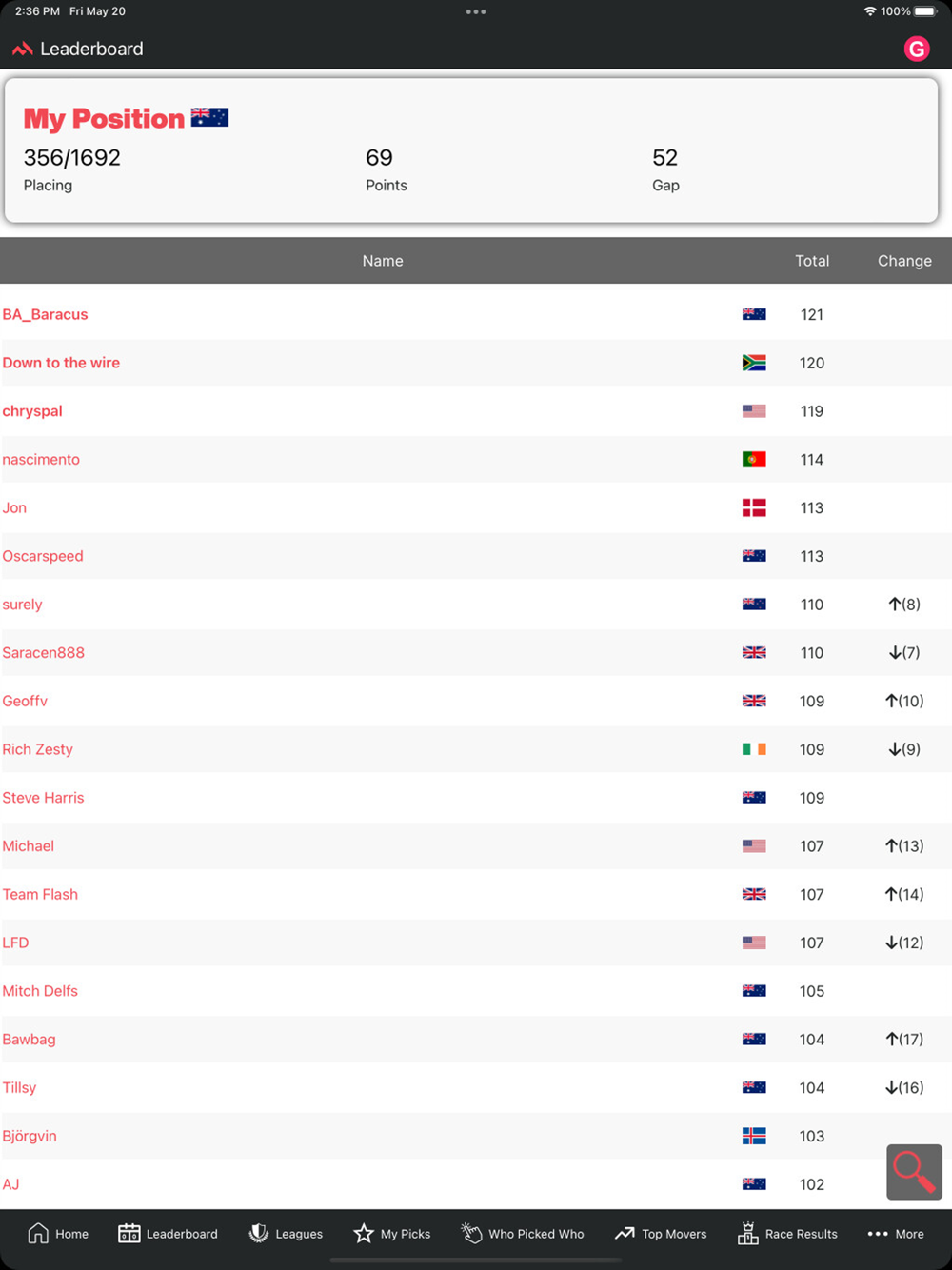Click the Name column header
This screenshot has width=952, height=1270.
point(383,261)
